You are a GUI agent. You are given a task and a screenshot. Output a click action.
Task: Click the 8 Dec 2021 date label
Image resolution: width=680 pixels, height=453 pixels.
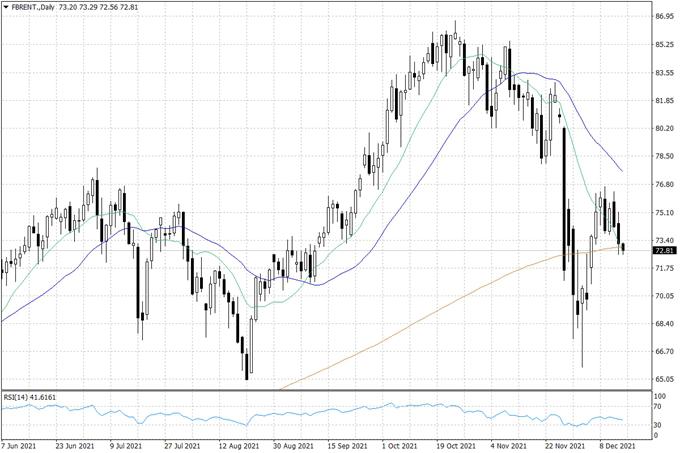coord(617,443)
